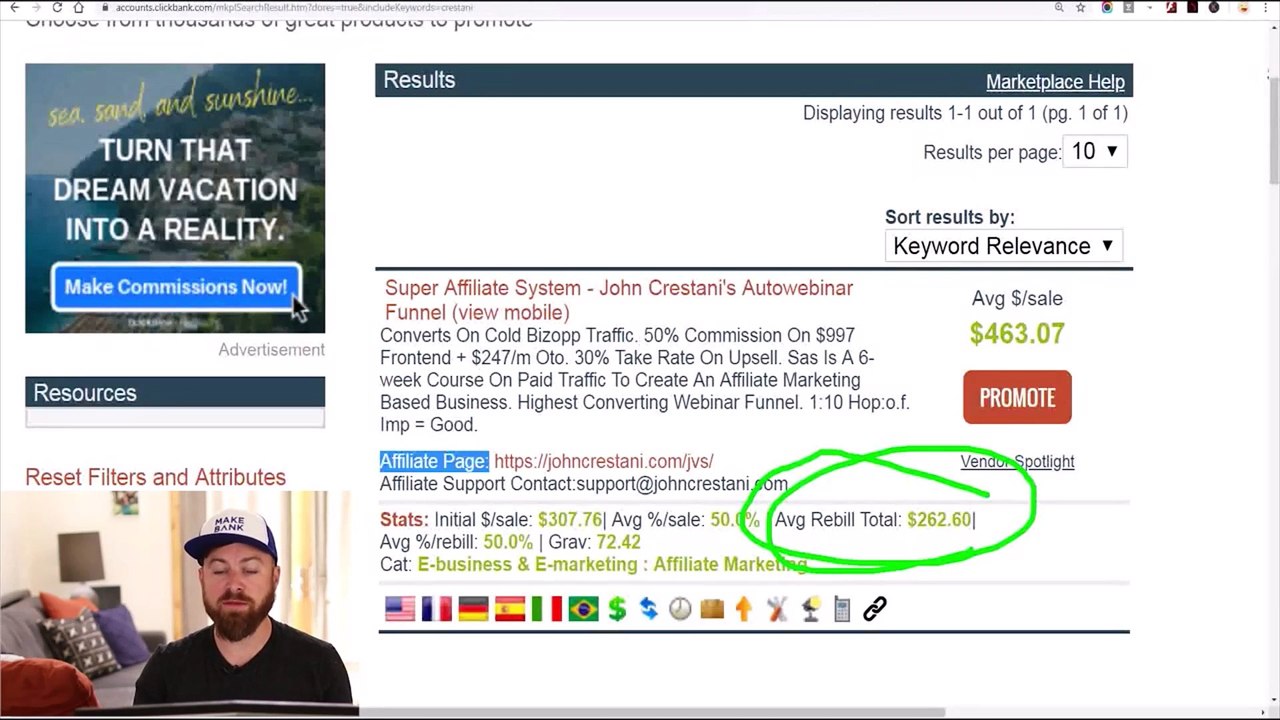Click the orange up arrow icon
The image size is (1280, 720).
743,608
